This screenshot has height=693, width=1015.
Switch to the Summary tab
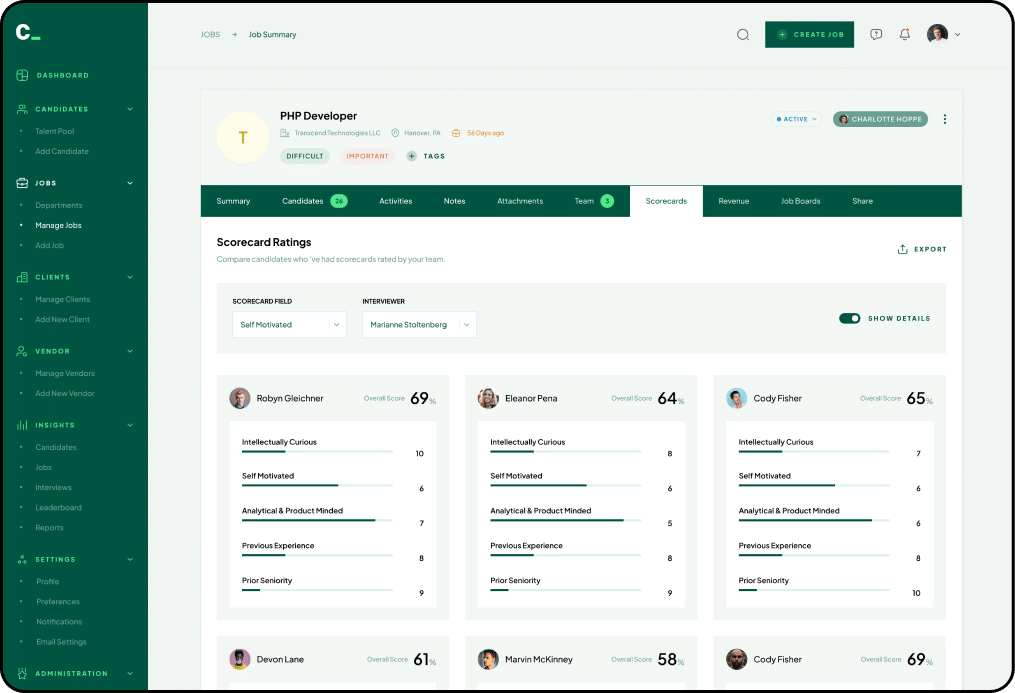coord(233,201)
